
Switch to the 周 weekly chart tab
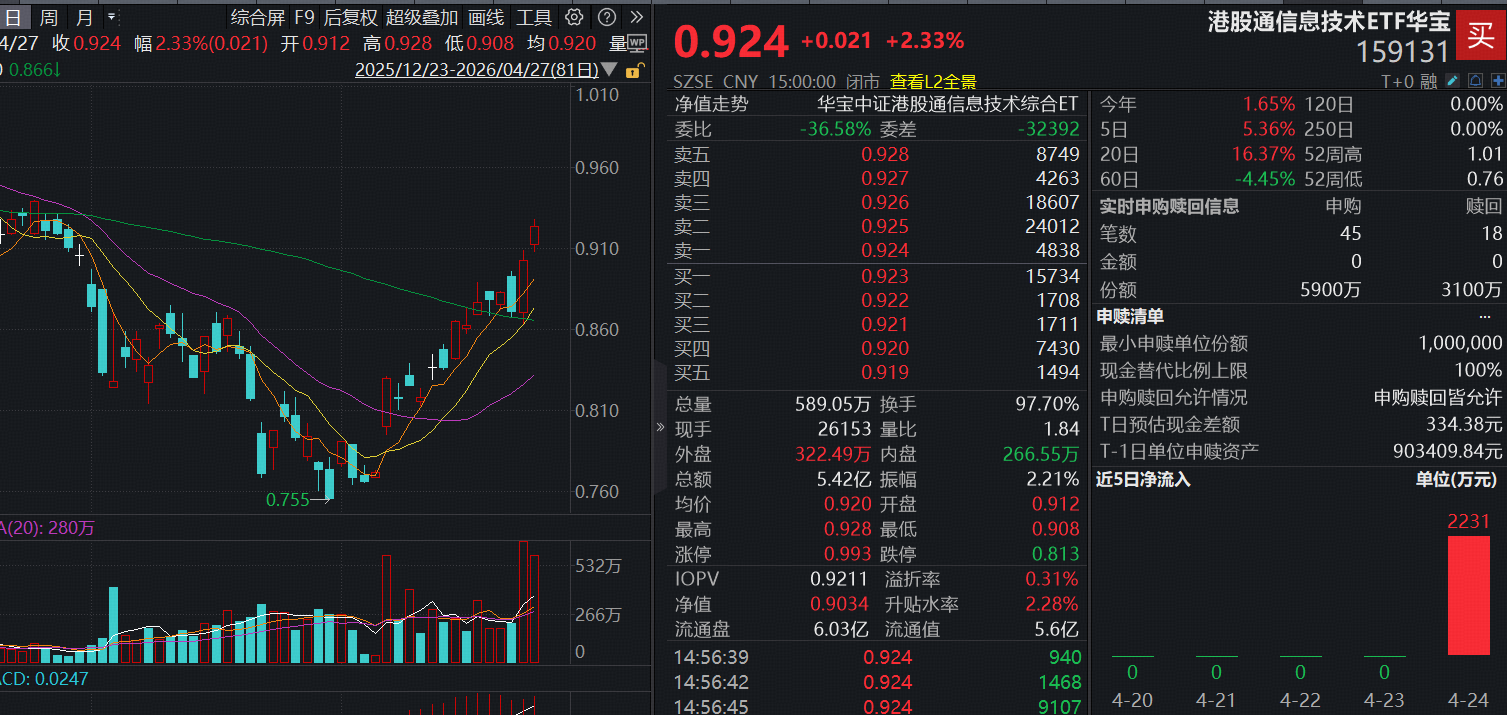coord(49,17)
